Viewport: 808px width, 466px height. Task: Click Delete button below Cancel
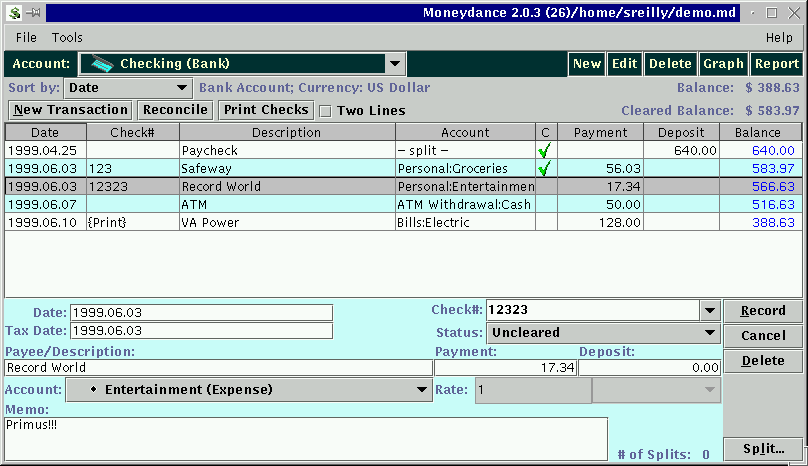click(763, 361)
